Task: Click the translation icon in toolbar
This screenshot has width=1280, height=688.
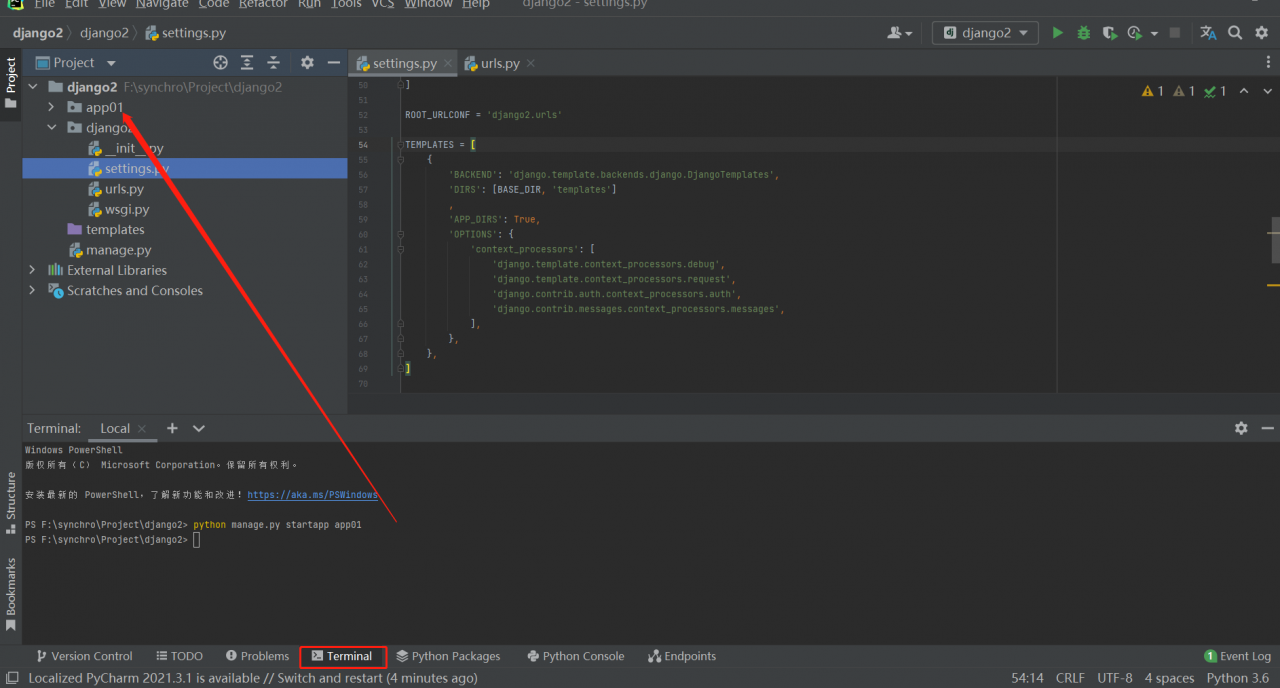Action: point(1208,33)
